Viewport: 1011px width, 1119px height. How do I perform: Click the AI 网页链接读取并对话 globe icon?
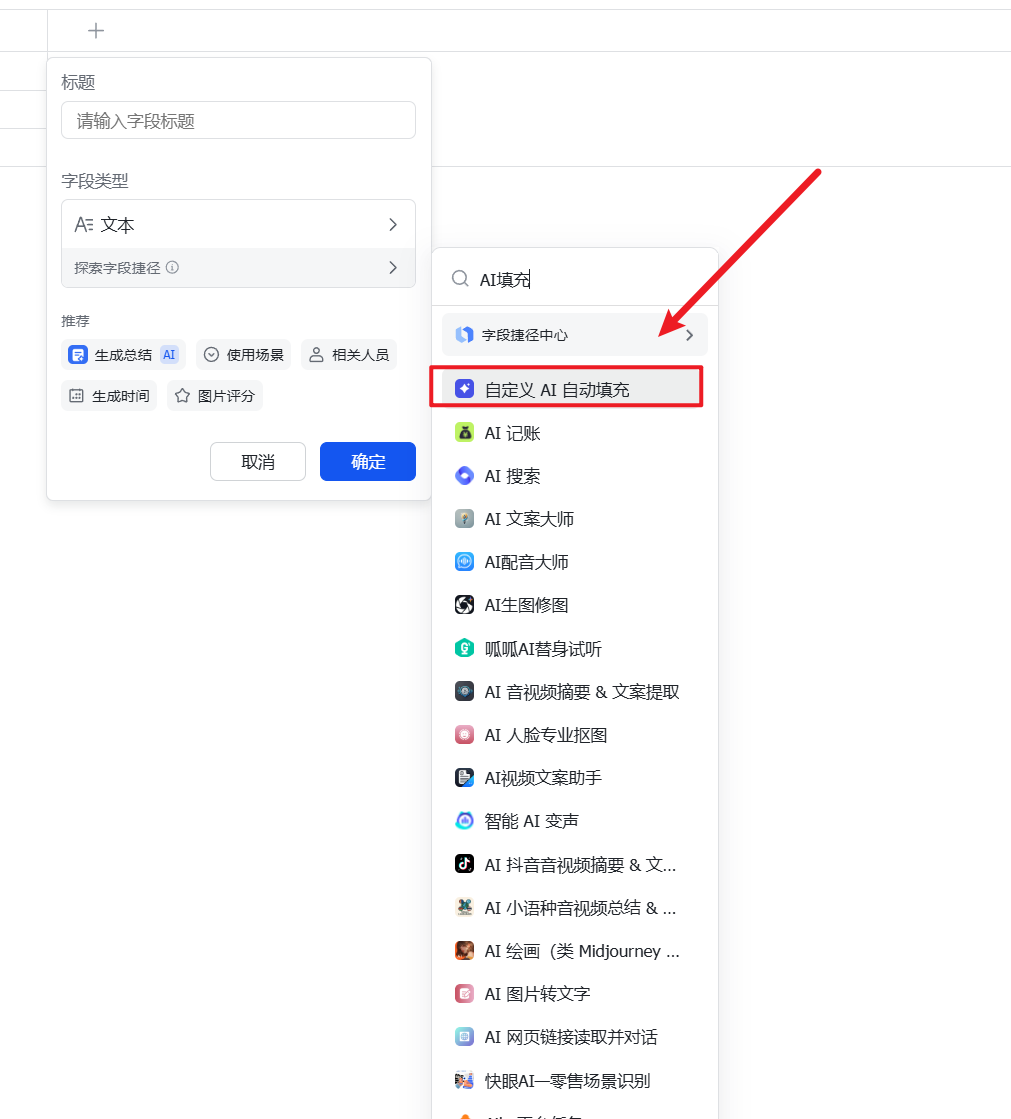[x=464, y=1037]
